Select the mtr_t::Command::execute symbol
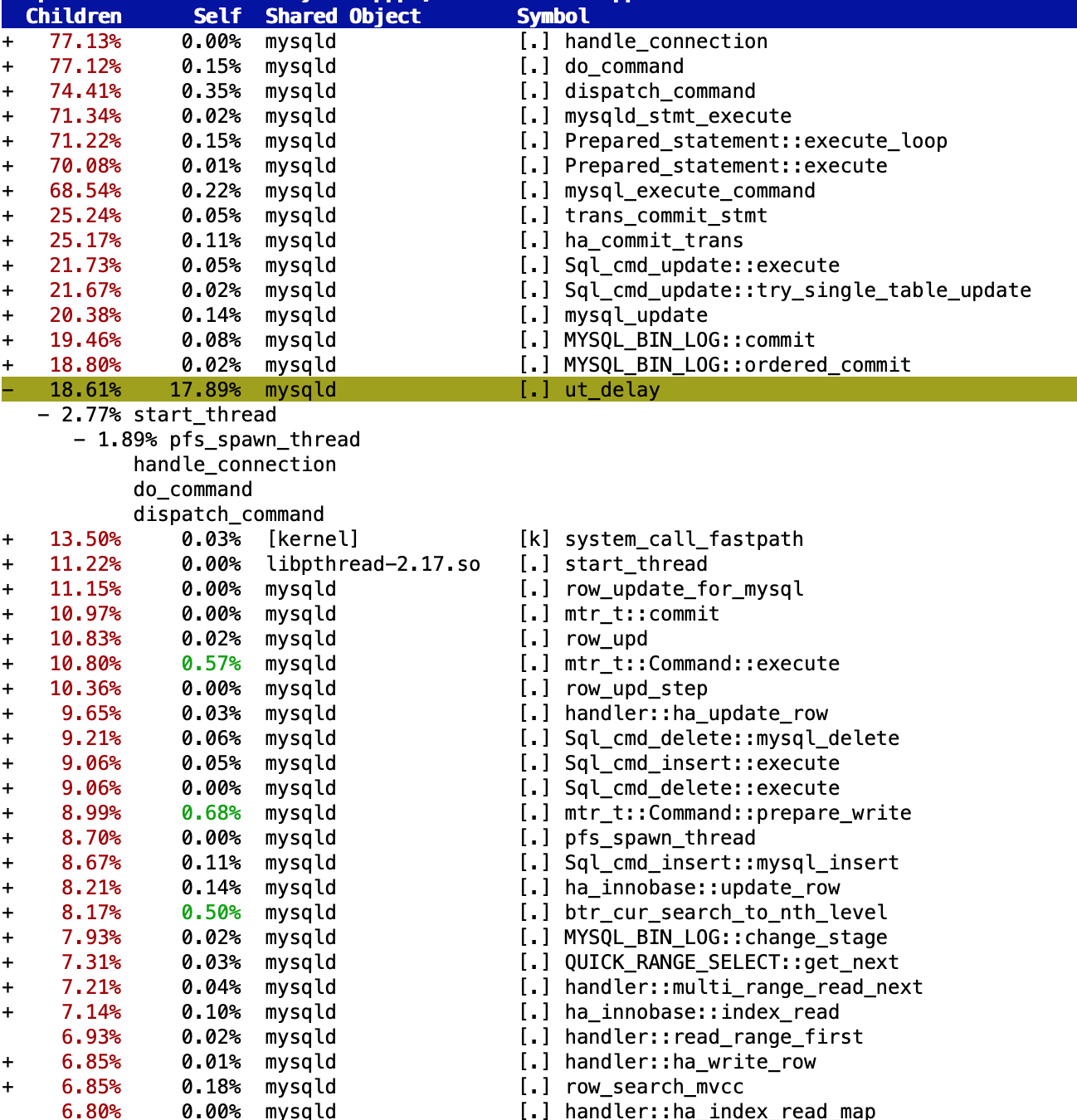This screenshot has width=1077, height=1120. [x=702, y=664]
